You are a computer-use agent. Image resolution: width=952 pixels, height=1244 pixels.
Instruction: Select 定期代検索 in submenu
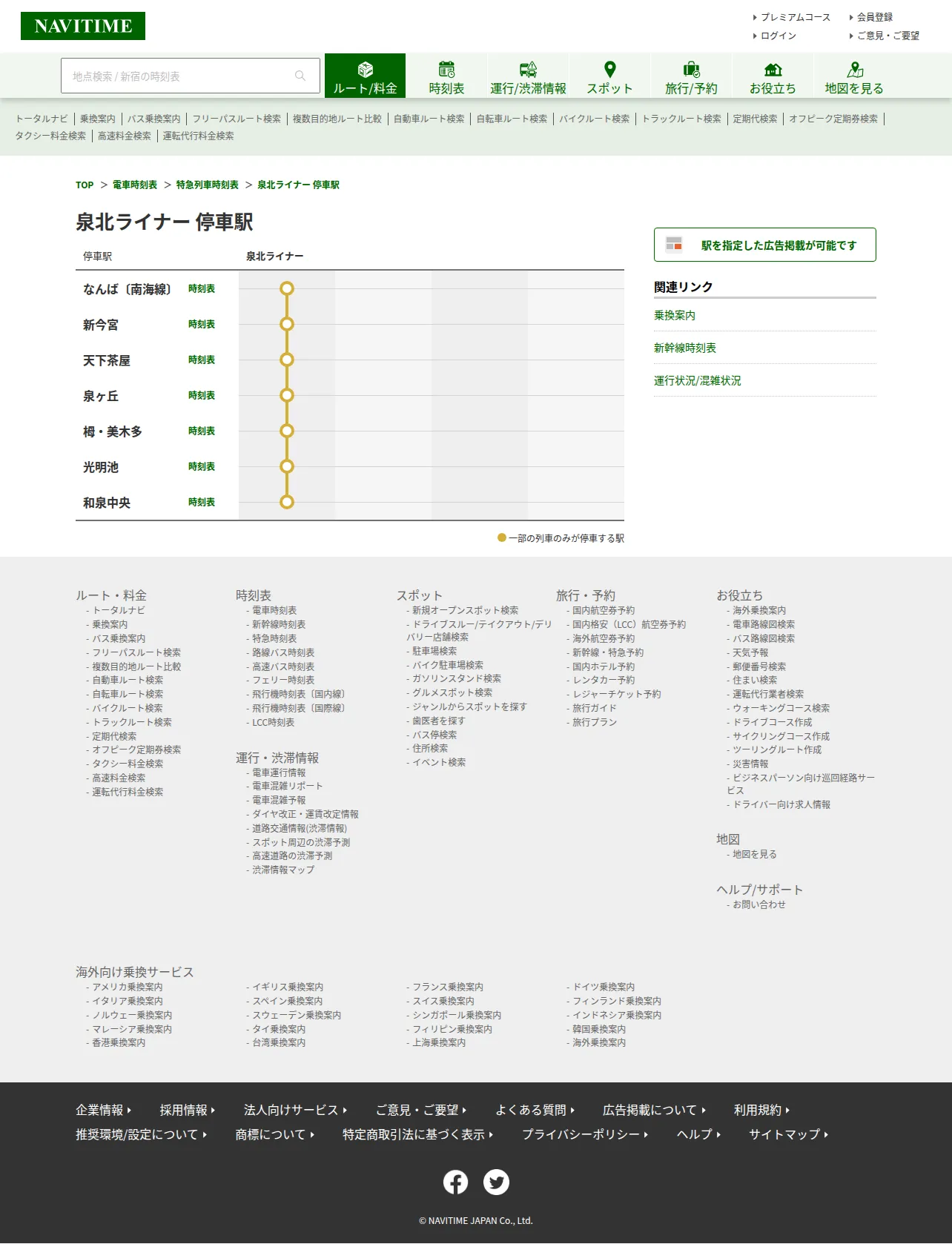755,118
